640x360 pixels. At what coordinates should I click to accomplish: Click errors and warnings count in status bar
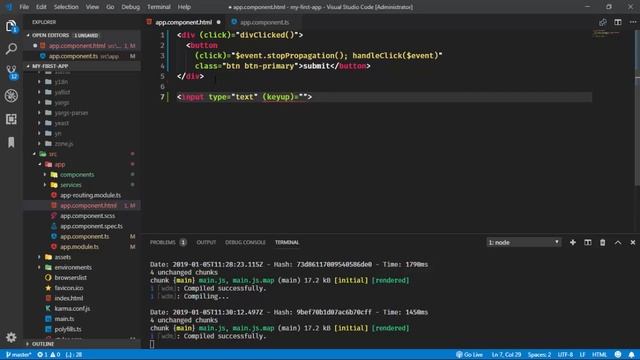49,355
